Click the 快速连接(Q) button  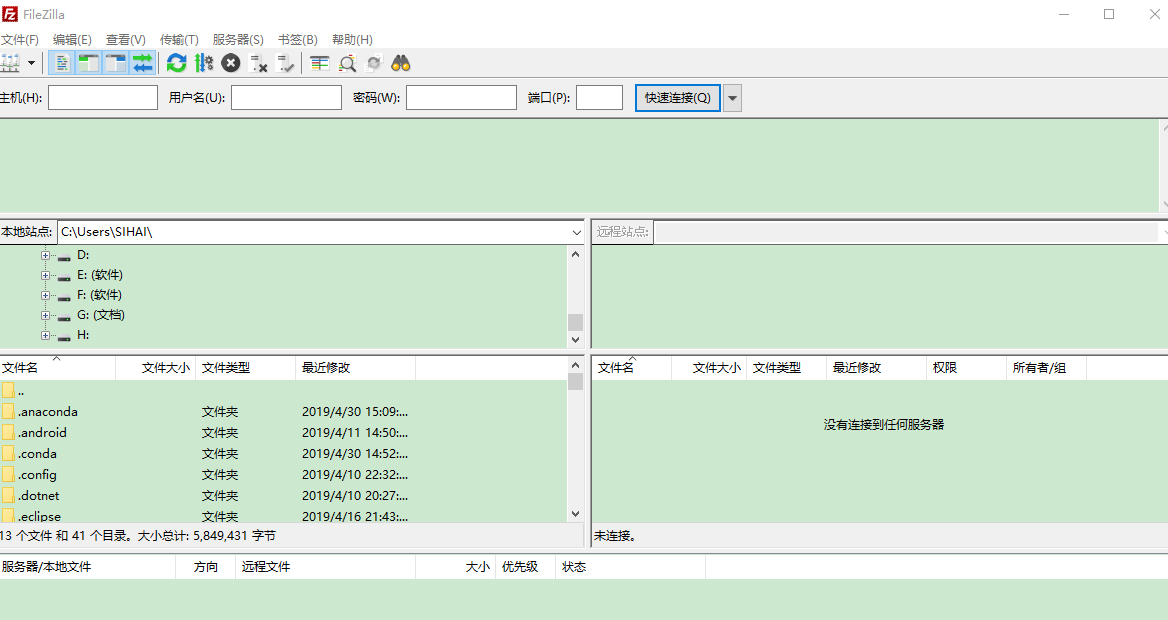click(678, 98)
